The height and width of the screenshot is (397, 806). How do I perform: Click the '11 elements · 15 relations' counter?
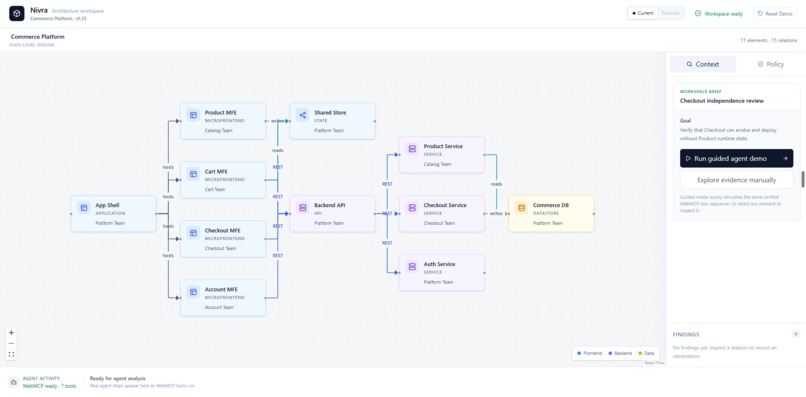768,40
